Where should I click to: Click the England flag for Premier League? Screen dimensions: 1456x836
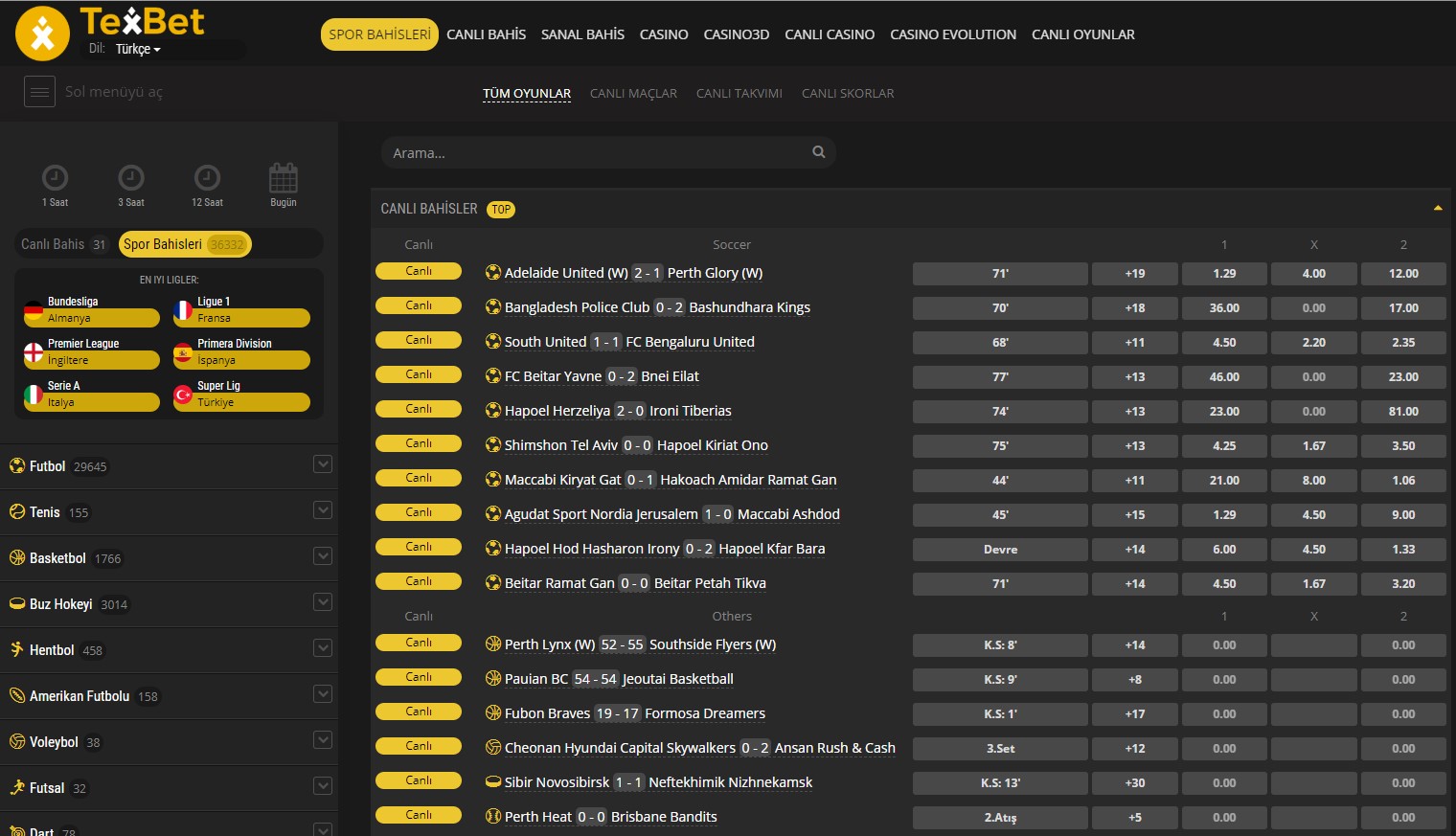tap(34, 352)
